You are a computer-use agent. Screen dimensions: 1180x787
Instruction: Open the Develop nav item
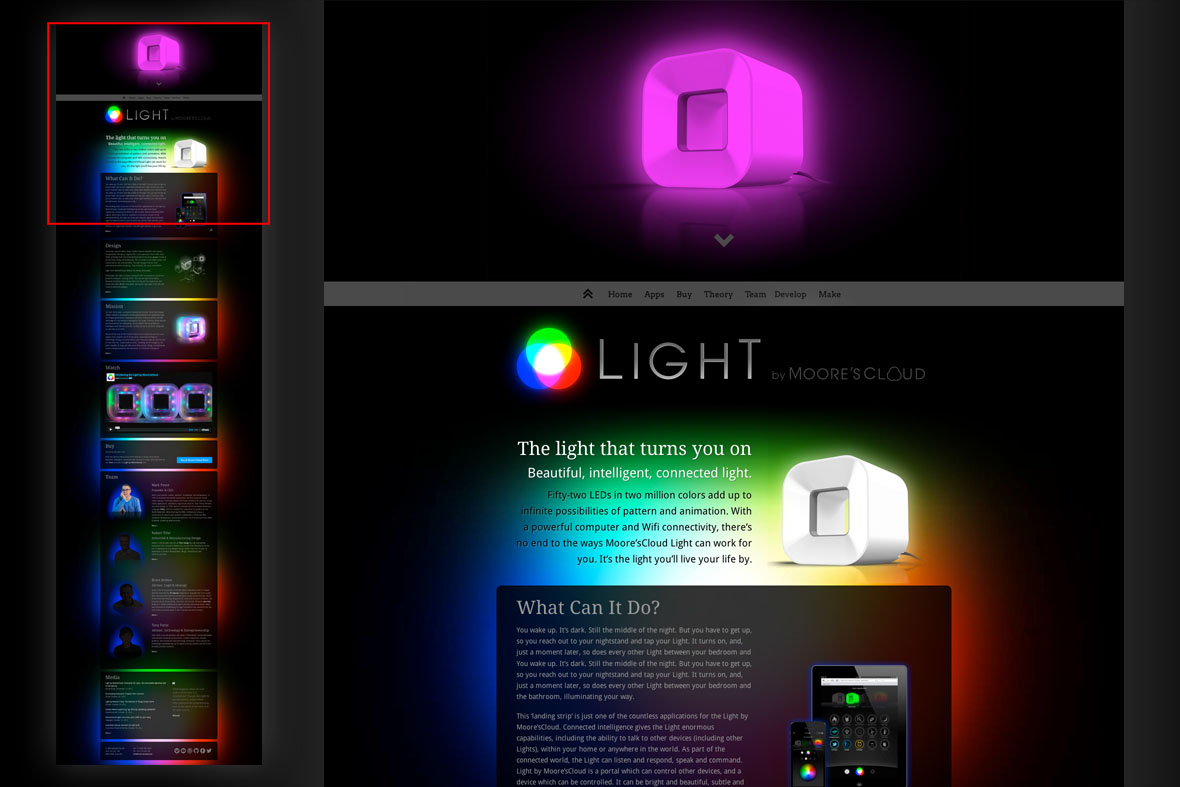(x=790, y=294)
